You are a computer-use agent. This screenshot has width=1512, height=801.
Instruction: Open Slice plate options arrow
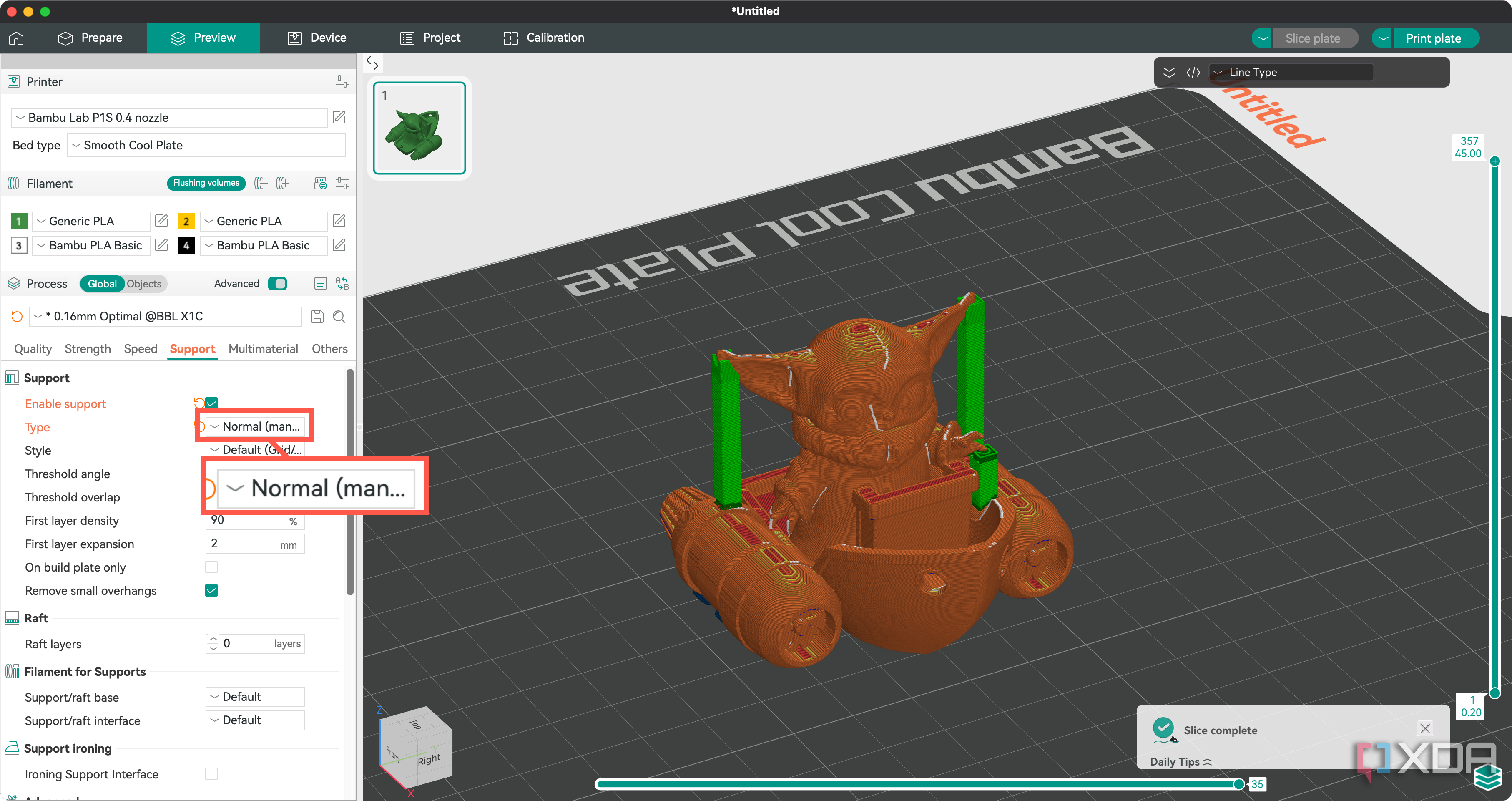[1262, 38]
